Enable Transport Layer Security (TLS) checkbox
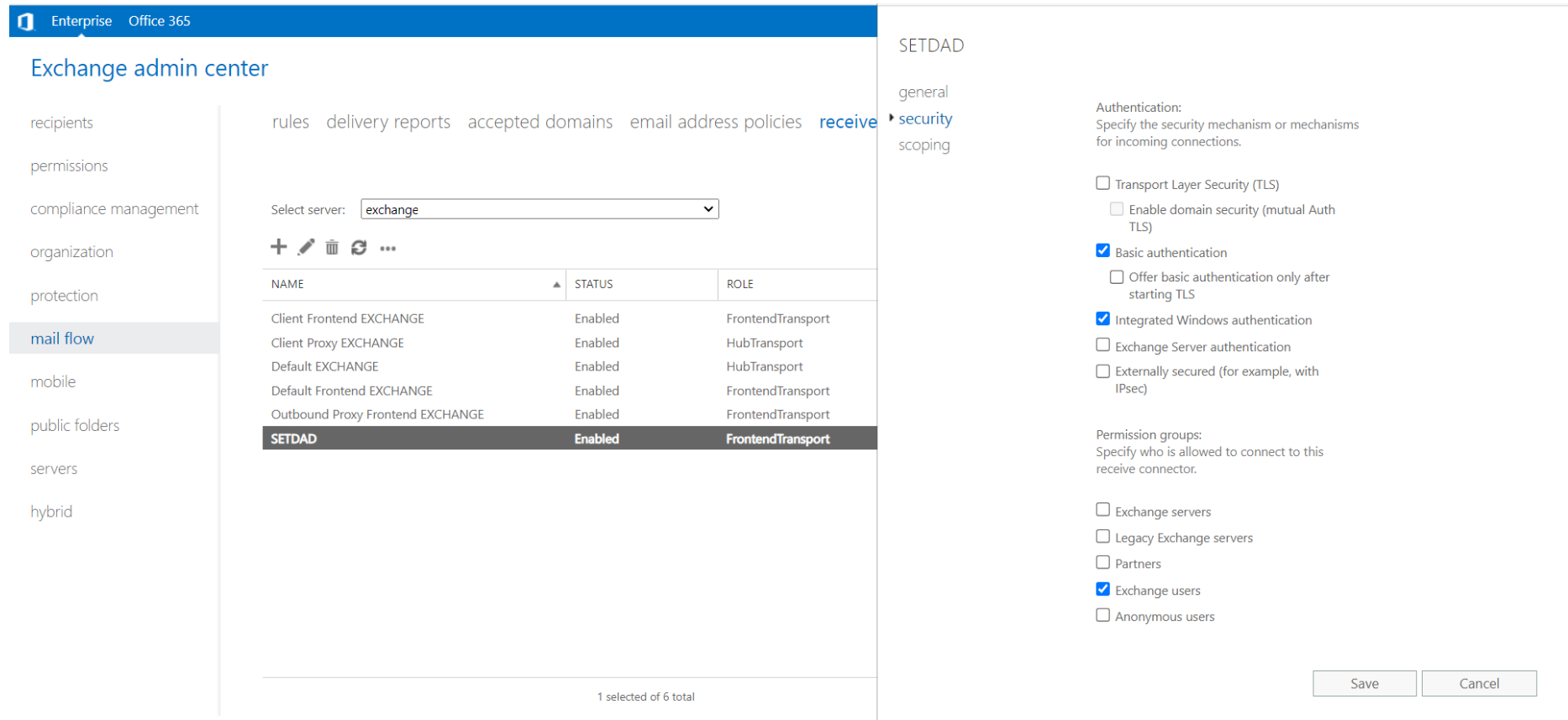The height and width of the screenshot is (720, 1568). 1102,183
